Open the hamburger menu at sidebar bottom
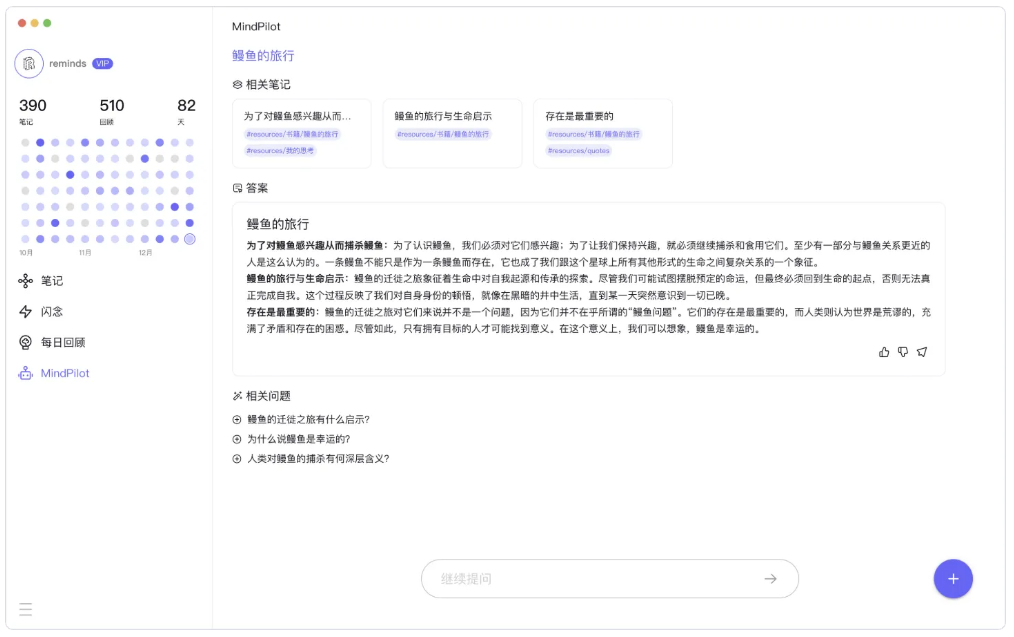This screenshot has width=1014, height=637. coord(26,609)
